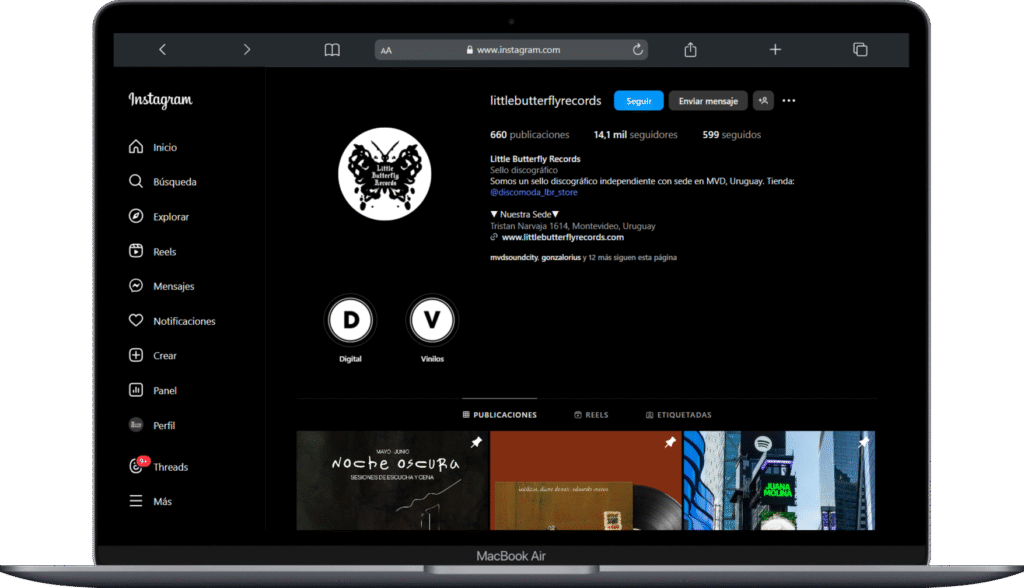Open Panel with the chart icon
1024x588 pixels.
[136, 390]
